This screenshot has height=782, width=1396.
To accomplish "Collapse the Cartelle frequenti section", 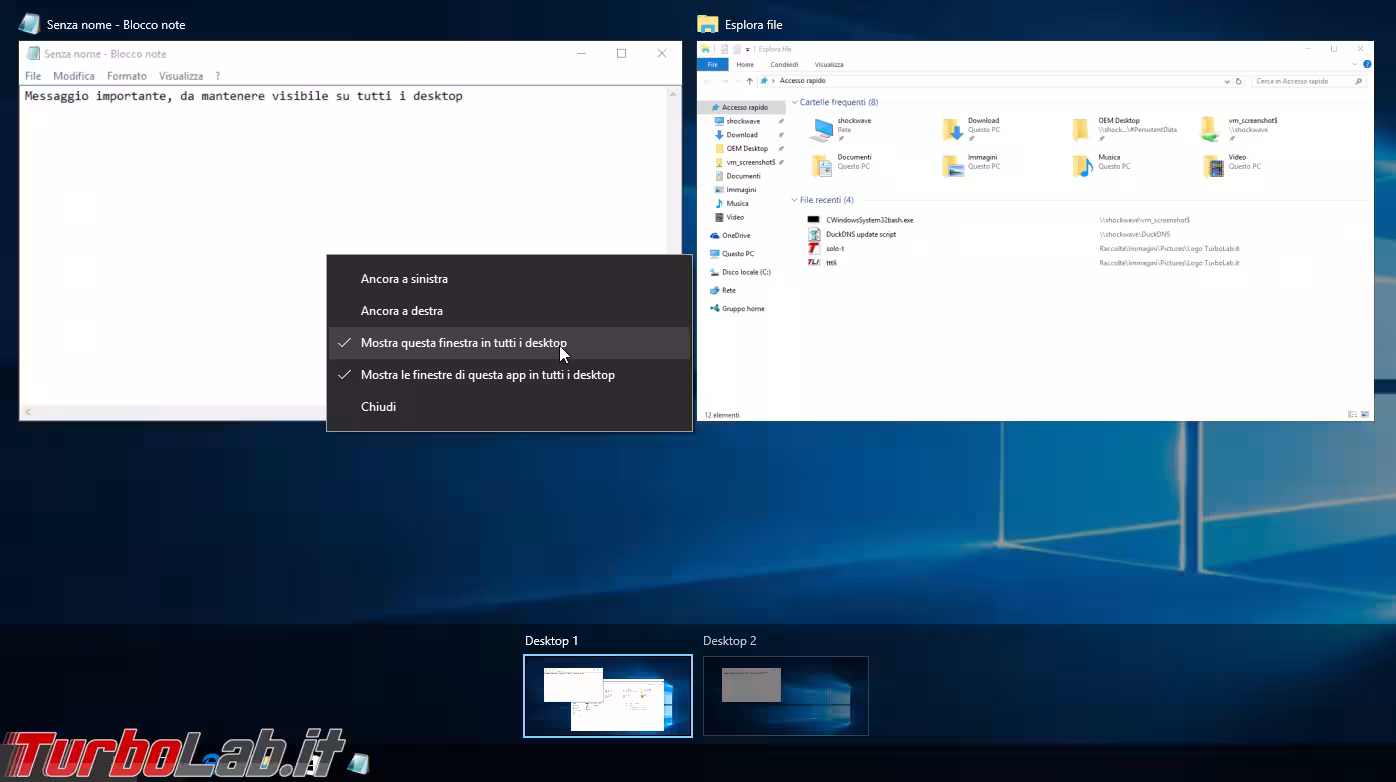I will point(796,102).
